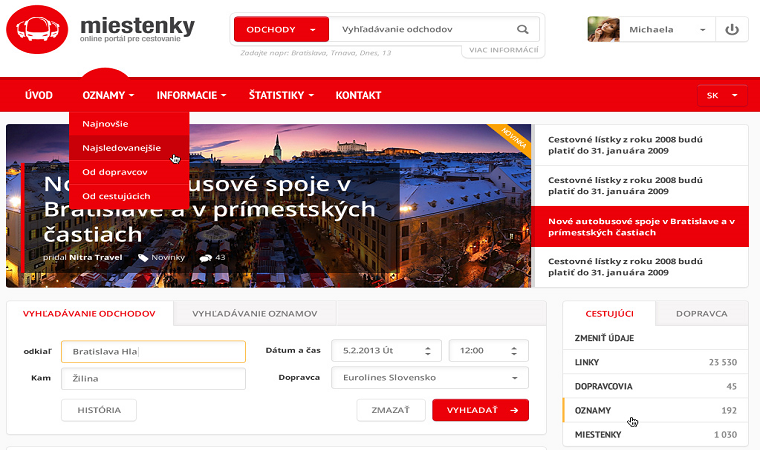Click the Viac informácií link

click(x=503, y=50)
